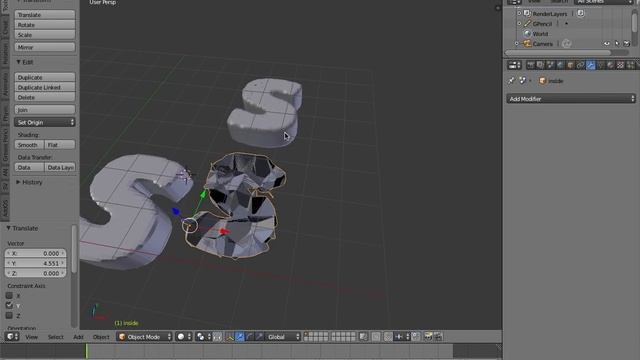
Task: Disable Constraint Axis Y checkbox
Action: point(9,305)
